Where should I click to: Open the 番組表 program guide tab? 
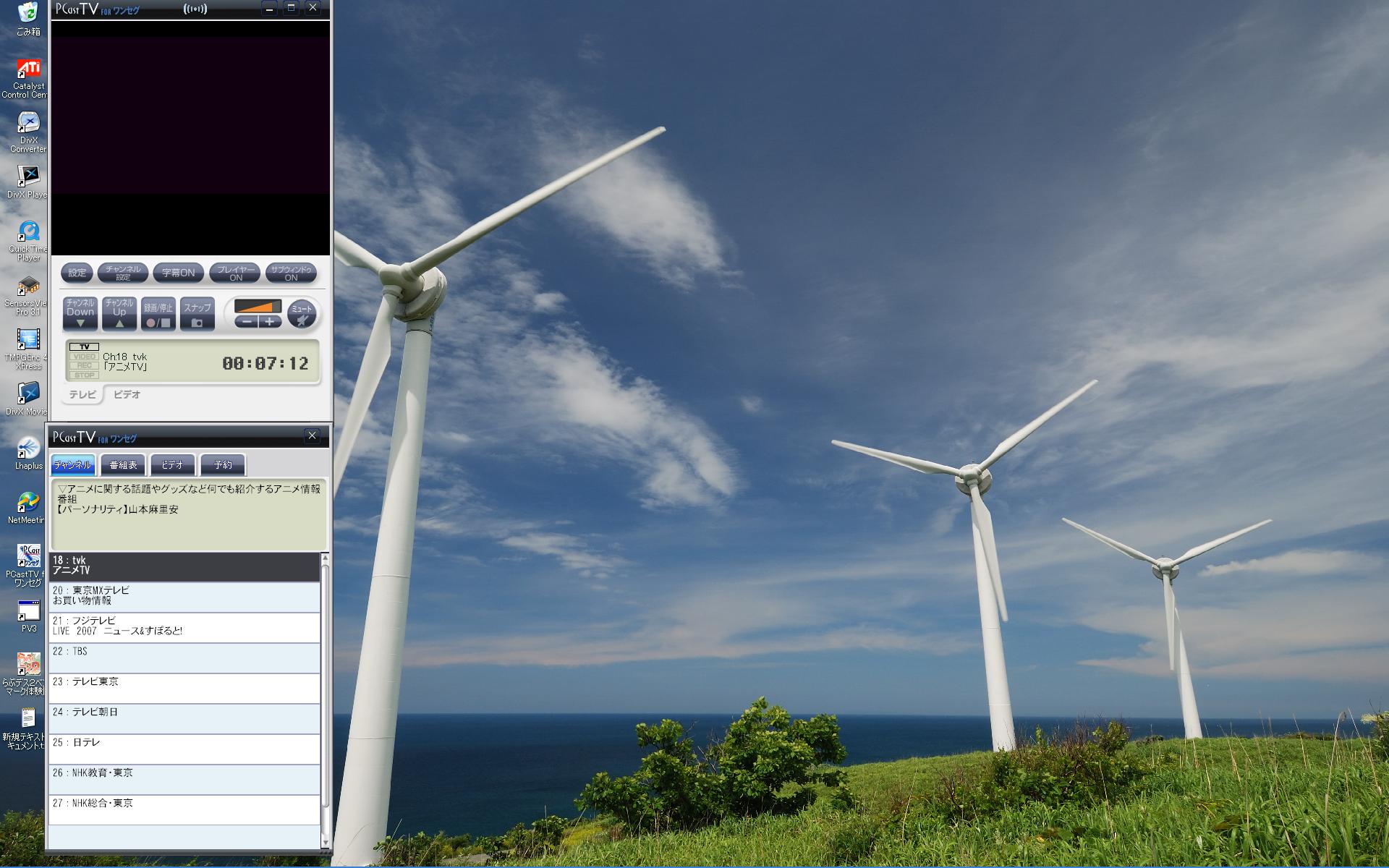click(123, 464)
